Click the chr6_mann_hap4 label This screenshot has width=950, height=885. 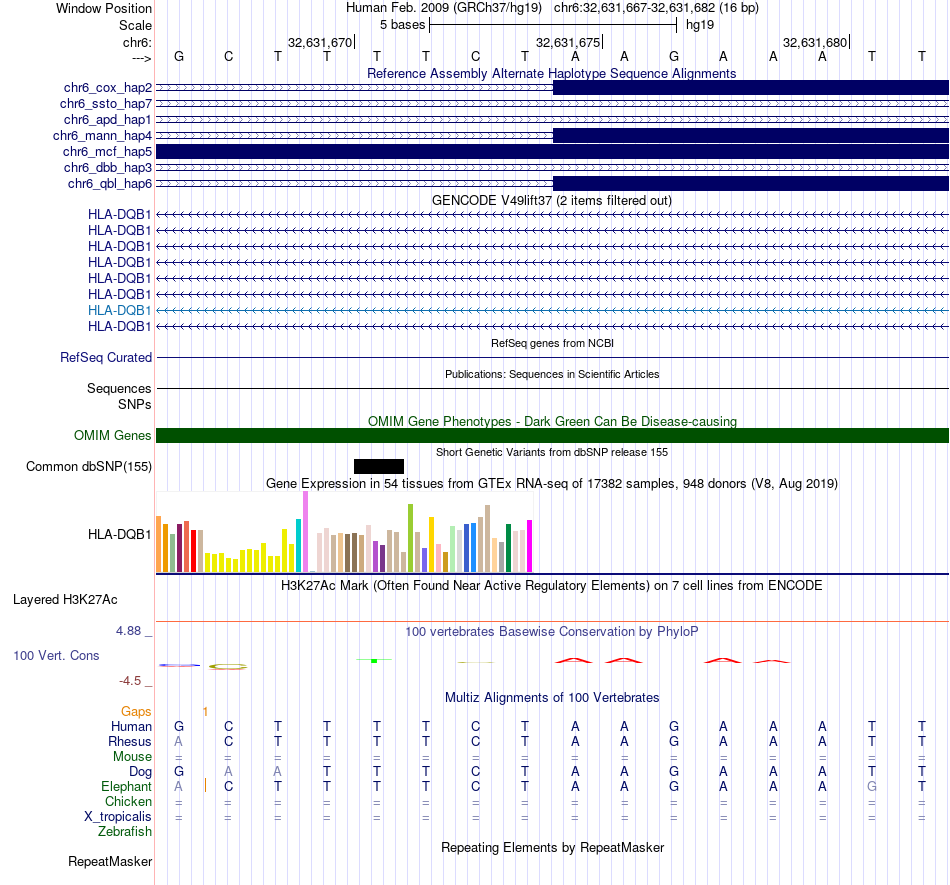102,136
